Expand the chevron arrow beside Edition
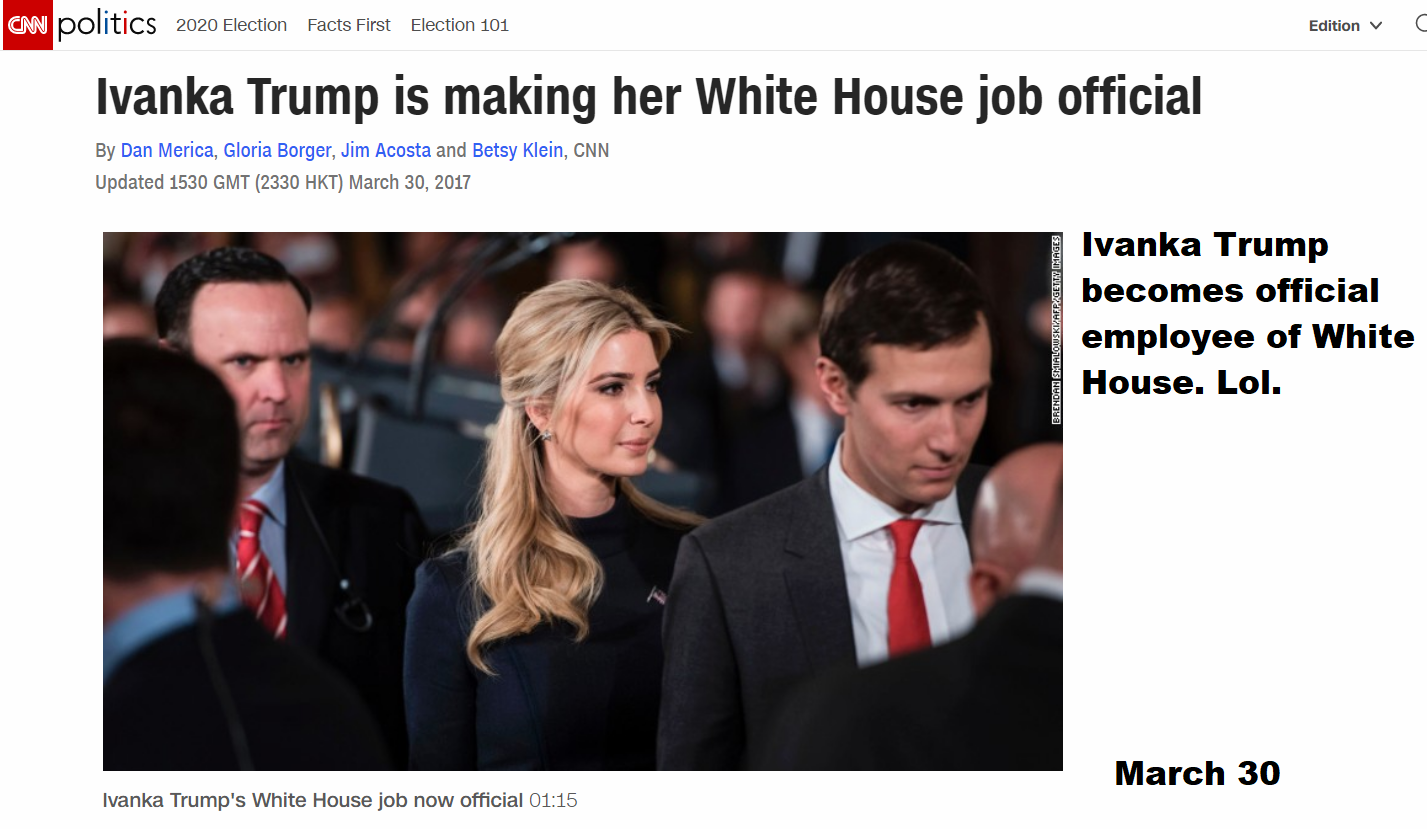1427x829 pixels. tap(1376, 26)
